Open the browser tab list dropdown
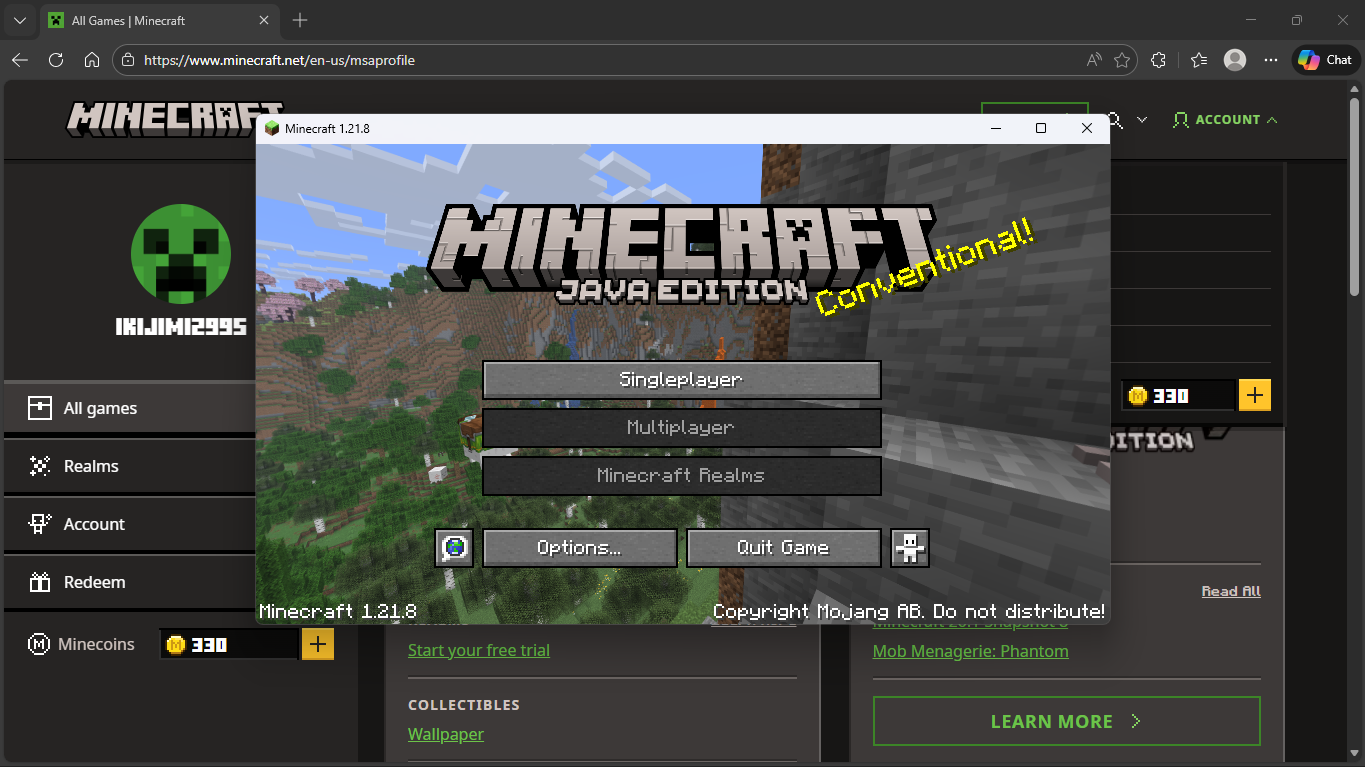1365x767 pixels. tap(19, 20)
